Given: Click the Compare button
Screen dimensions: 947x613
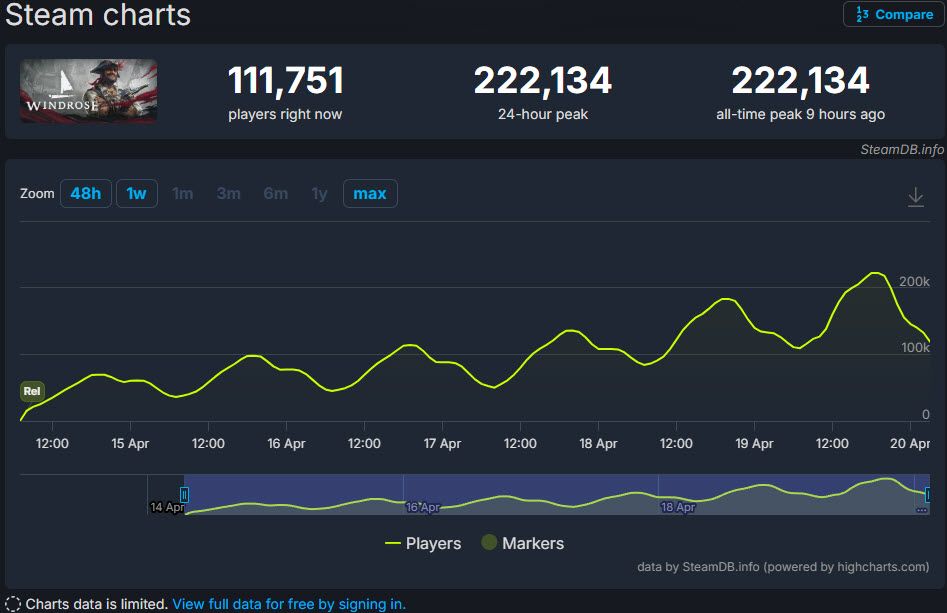Looking at the screenshot, I should point(893,15).
